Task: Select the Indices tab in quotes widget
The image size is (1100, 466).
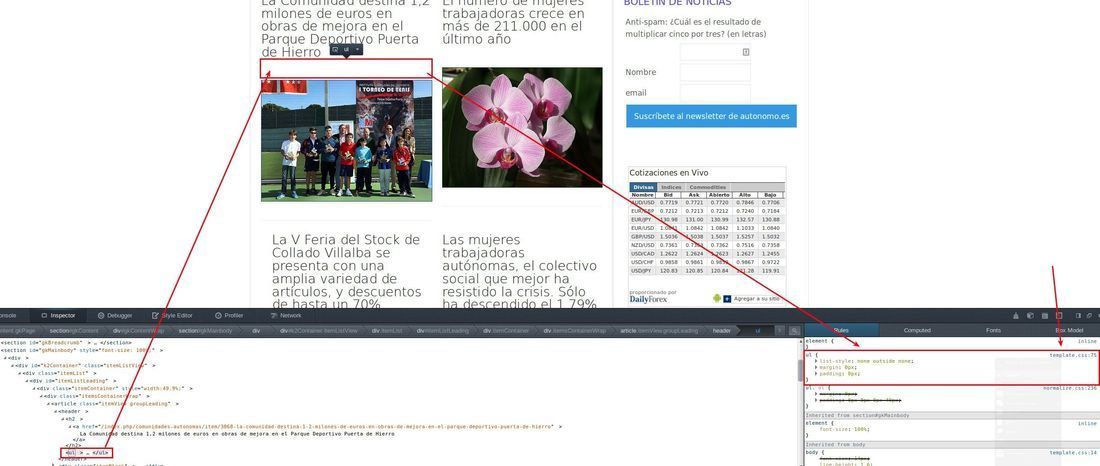Action: [671, 187]
